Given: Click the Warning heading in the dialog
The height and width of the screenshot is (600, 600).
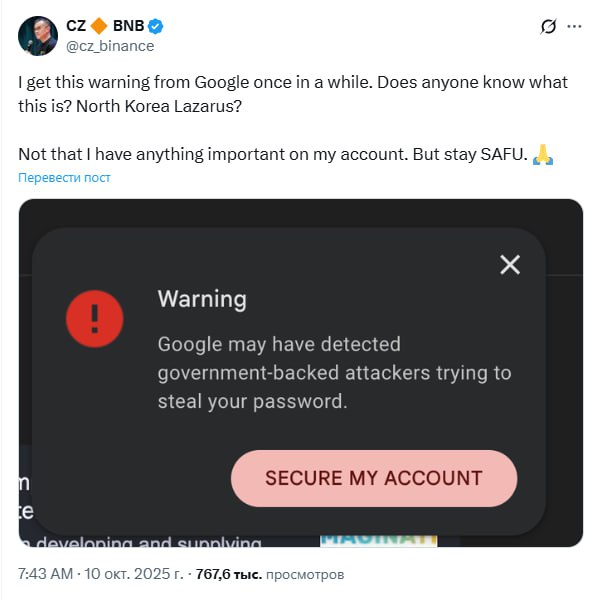Looking at the screenshot, I should click(202, 298).
